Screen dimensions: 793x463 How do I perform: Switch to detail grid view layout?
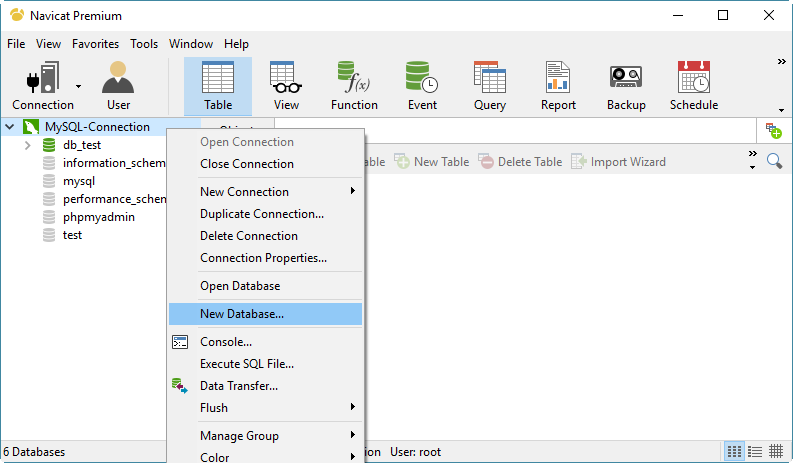click(x=776, y=451)
